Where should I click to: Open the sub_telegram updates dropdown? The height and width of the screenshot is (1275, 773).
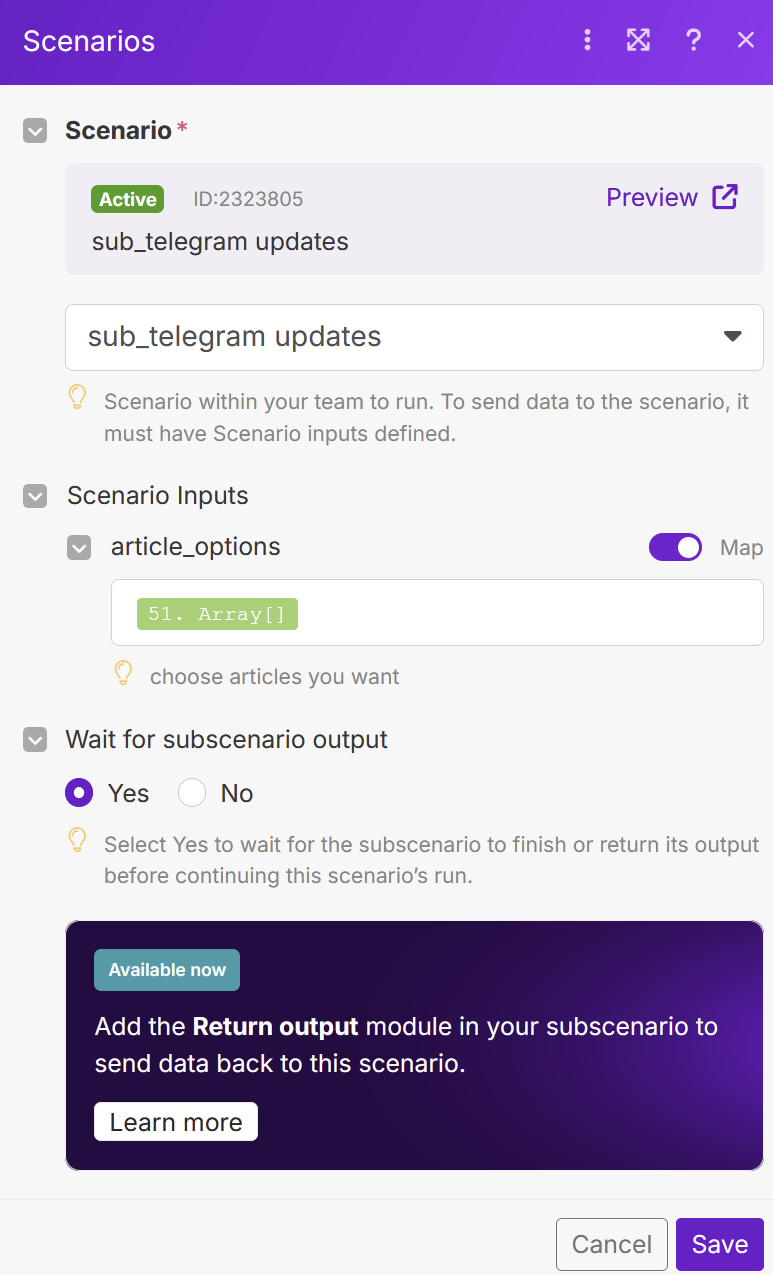[x=414, y=337]
